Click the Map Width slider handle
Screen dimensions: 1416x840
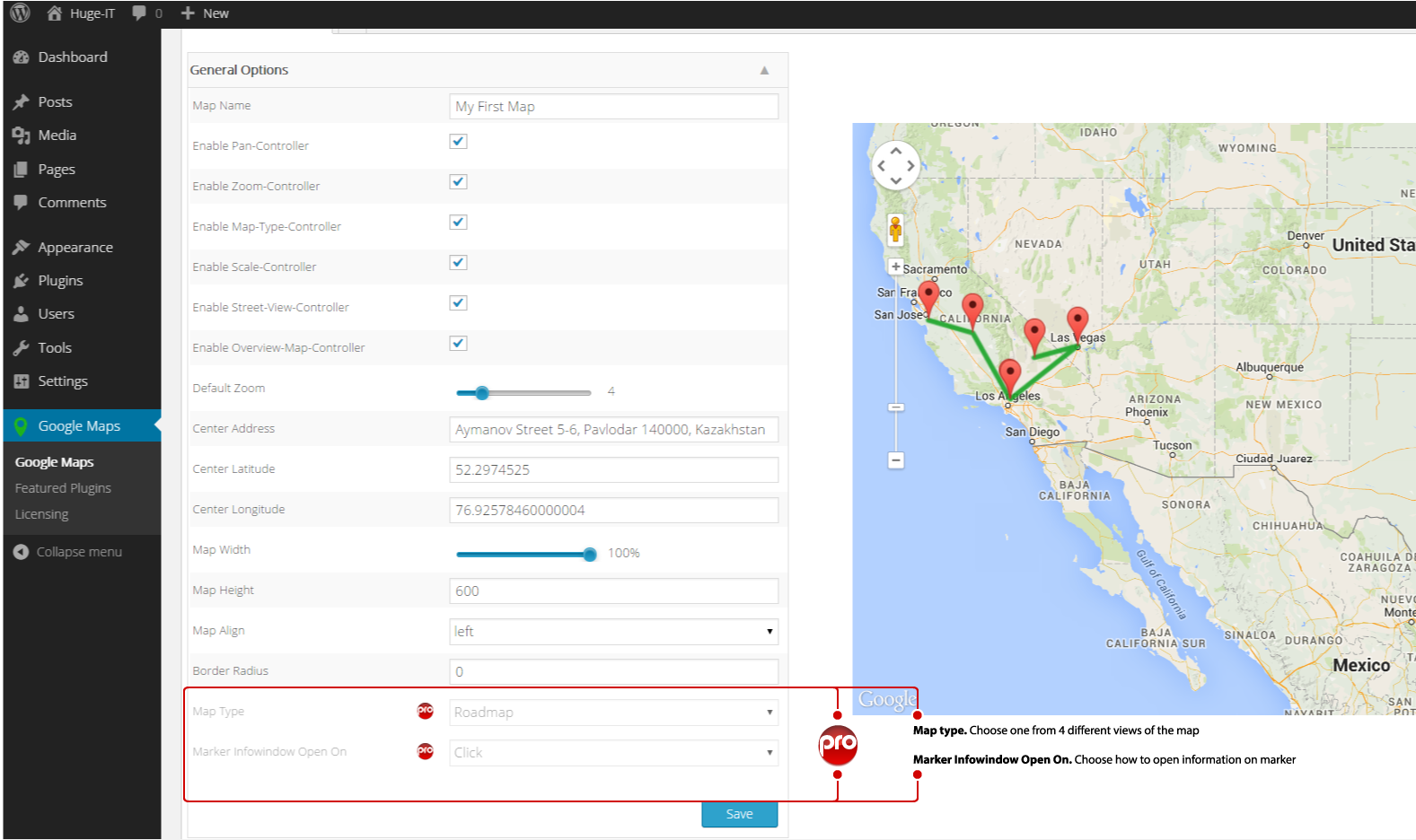590,555
